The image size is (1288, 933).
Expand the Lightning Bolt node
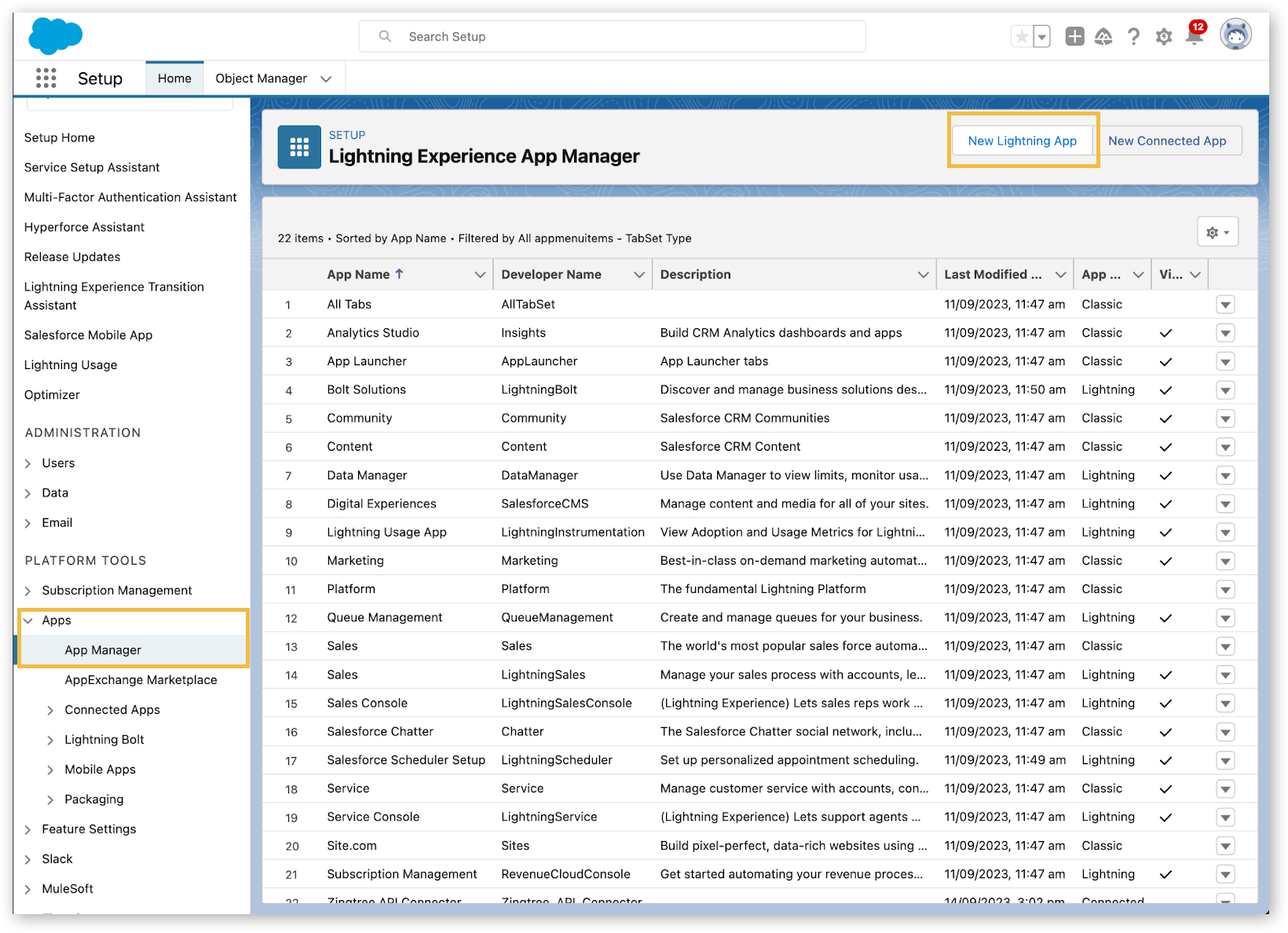tap(50, 740)
